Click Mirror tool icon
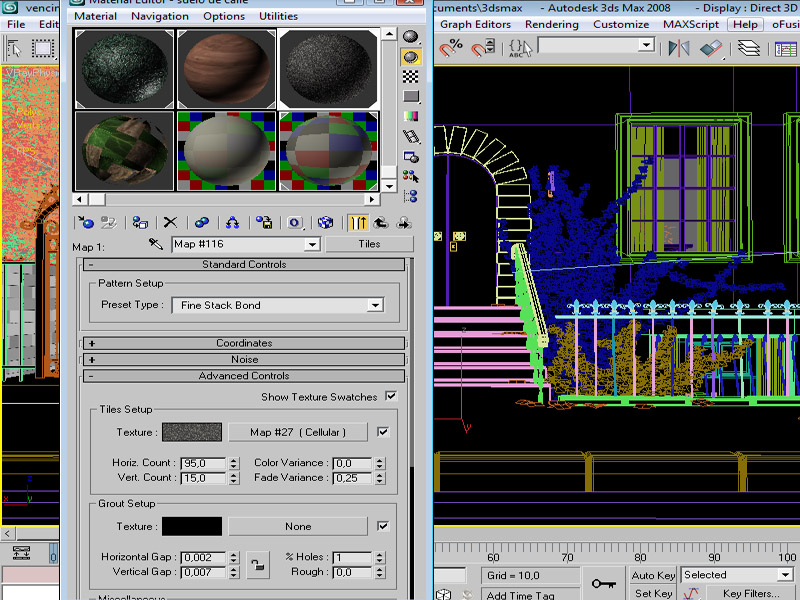 coord(679,48)
